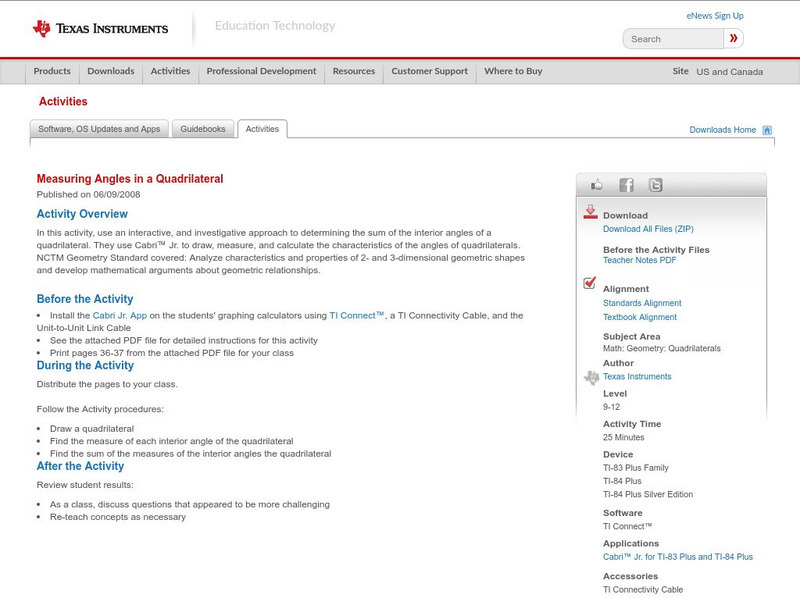The image size is (800, 598).
Task: Open Cabri Jr. for TI-83 Plus application link
Action: [678, 557]
